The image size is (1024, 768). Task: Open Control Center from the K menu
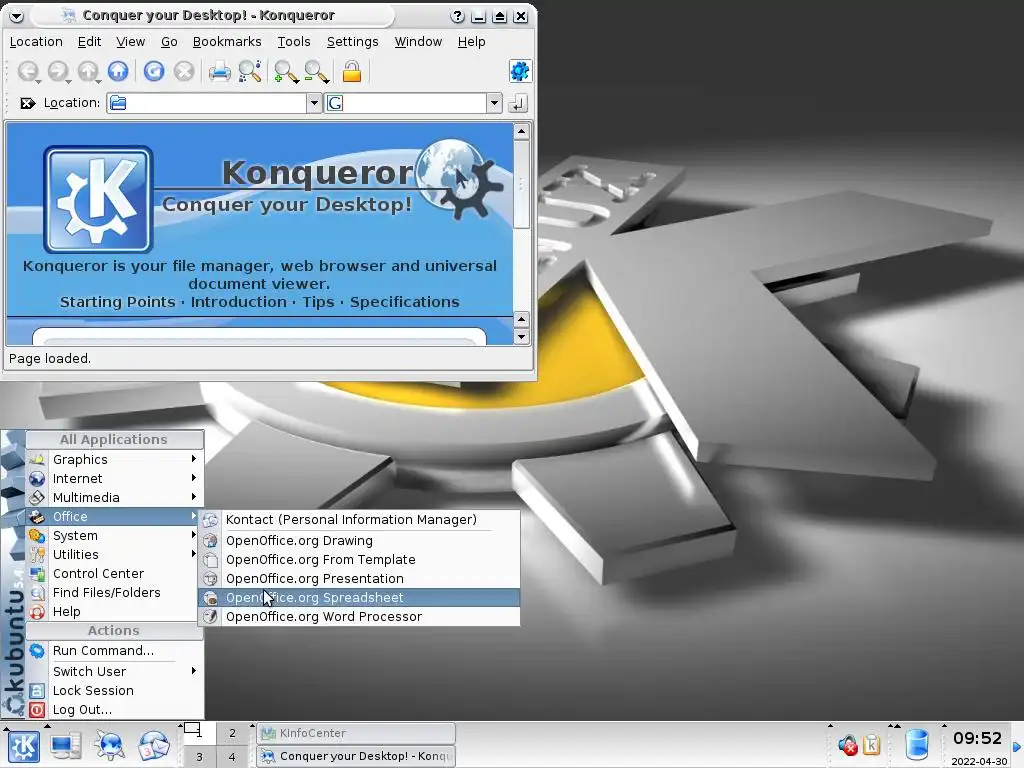115,573
